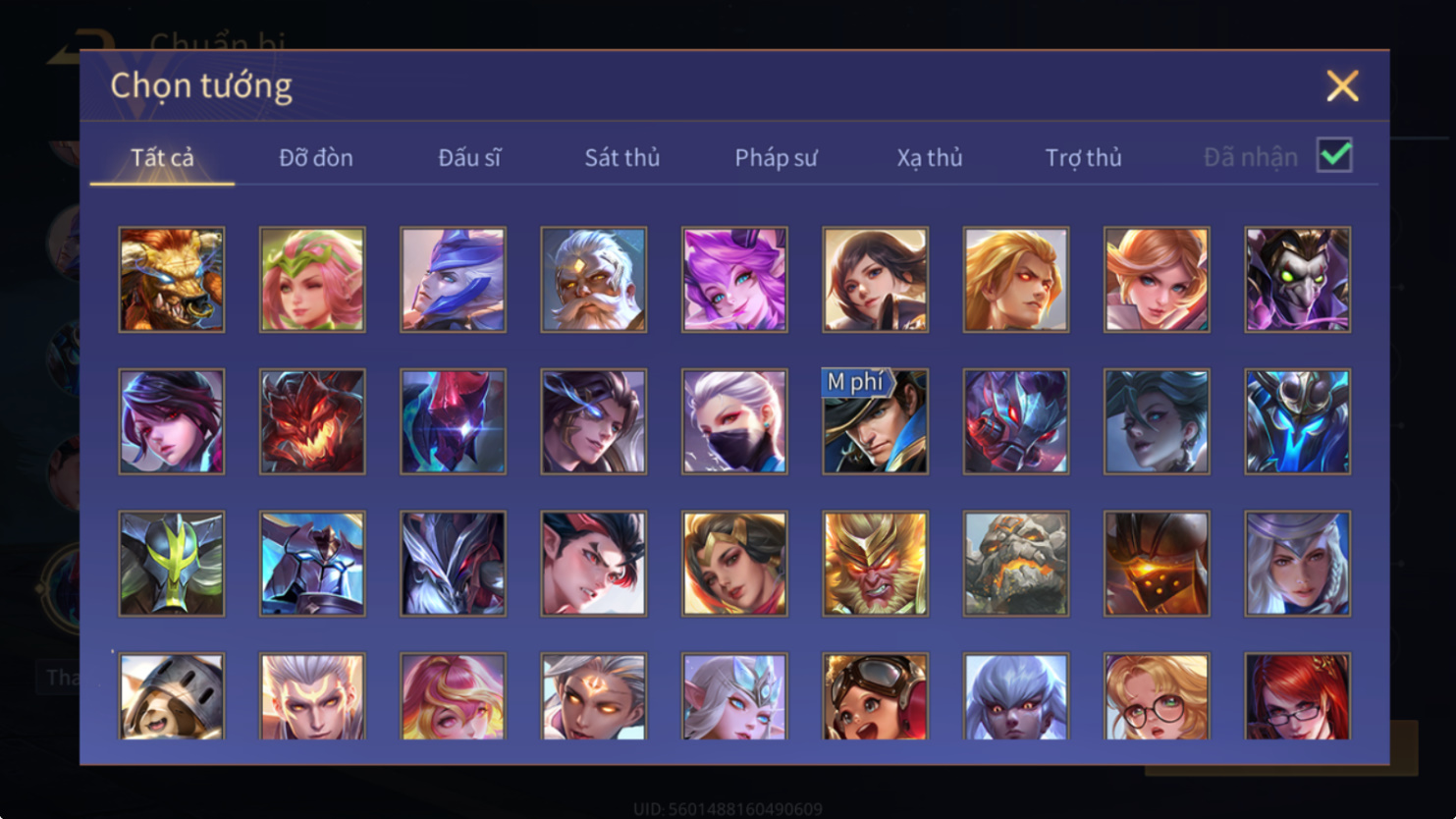
Task: Select the masked white-haired ninja hero
Action: (x=734, y=421)
